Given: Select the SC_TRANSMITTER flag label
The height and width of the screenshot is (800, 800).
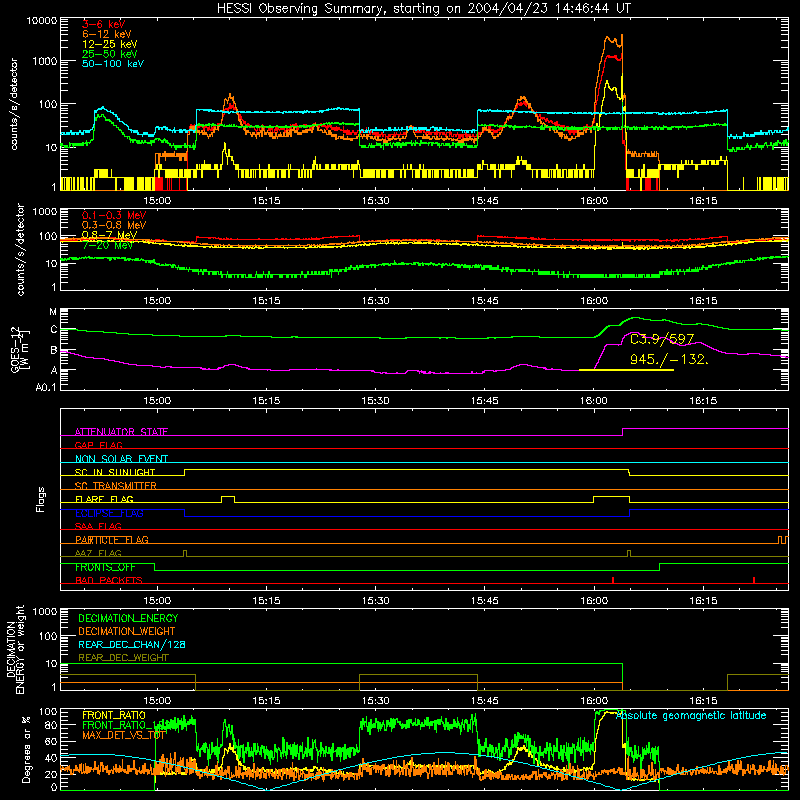Looking at the screenshot, I should 115,485.
